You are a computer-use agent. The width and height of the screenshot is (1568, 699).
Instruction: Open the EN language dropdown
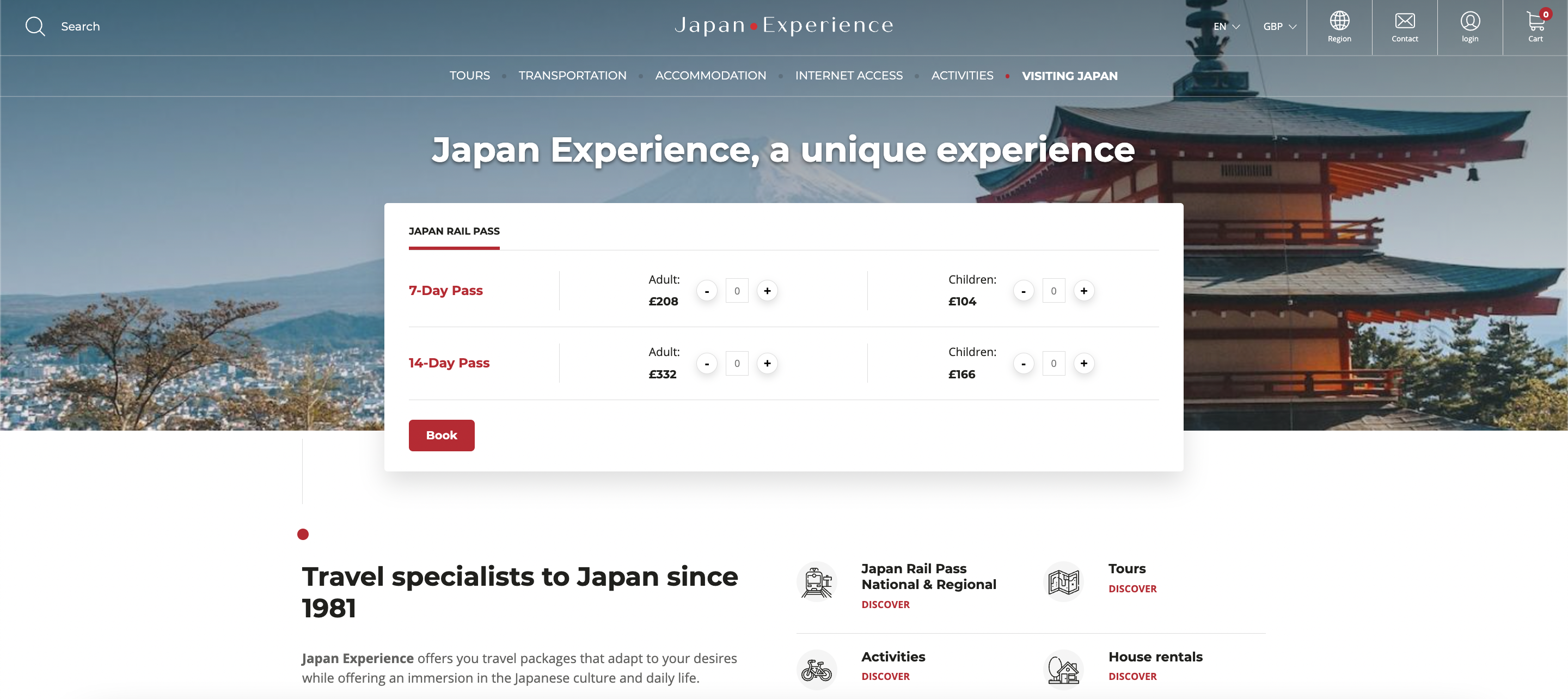[1226, 27]
